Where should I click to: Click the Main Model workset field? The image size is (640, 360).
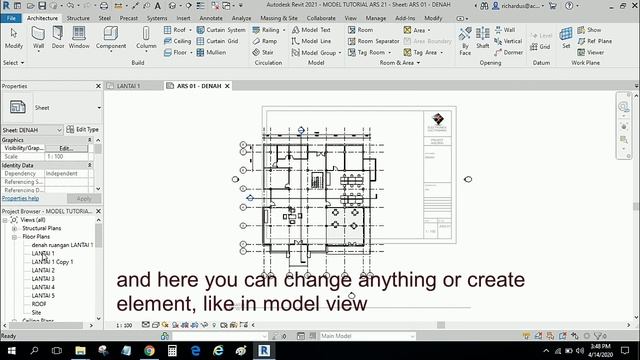click(x=367, y=336)
